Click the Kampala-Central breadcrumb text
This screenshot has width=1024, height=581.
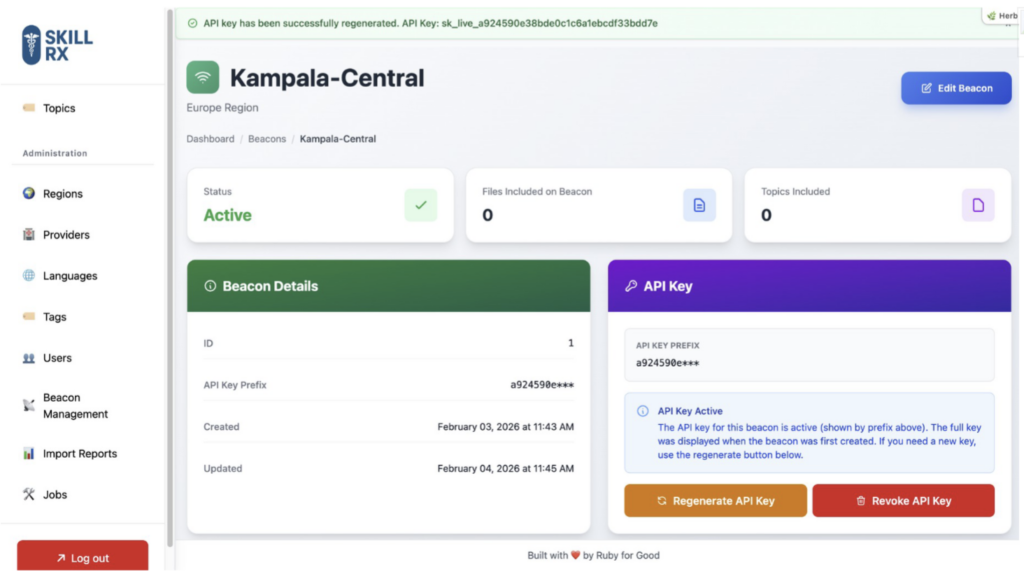[338, 138]
